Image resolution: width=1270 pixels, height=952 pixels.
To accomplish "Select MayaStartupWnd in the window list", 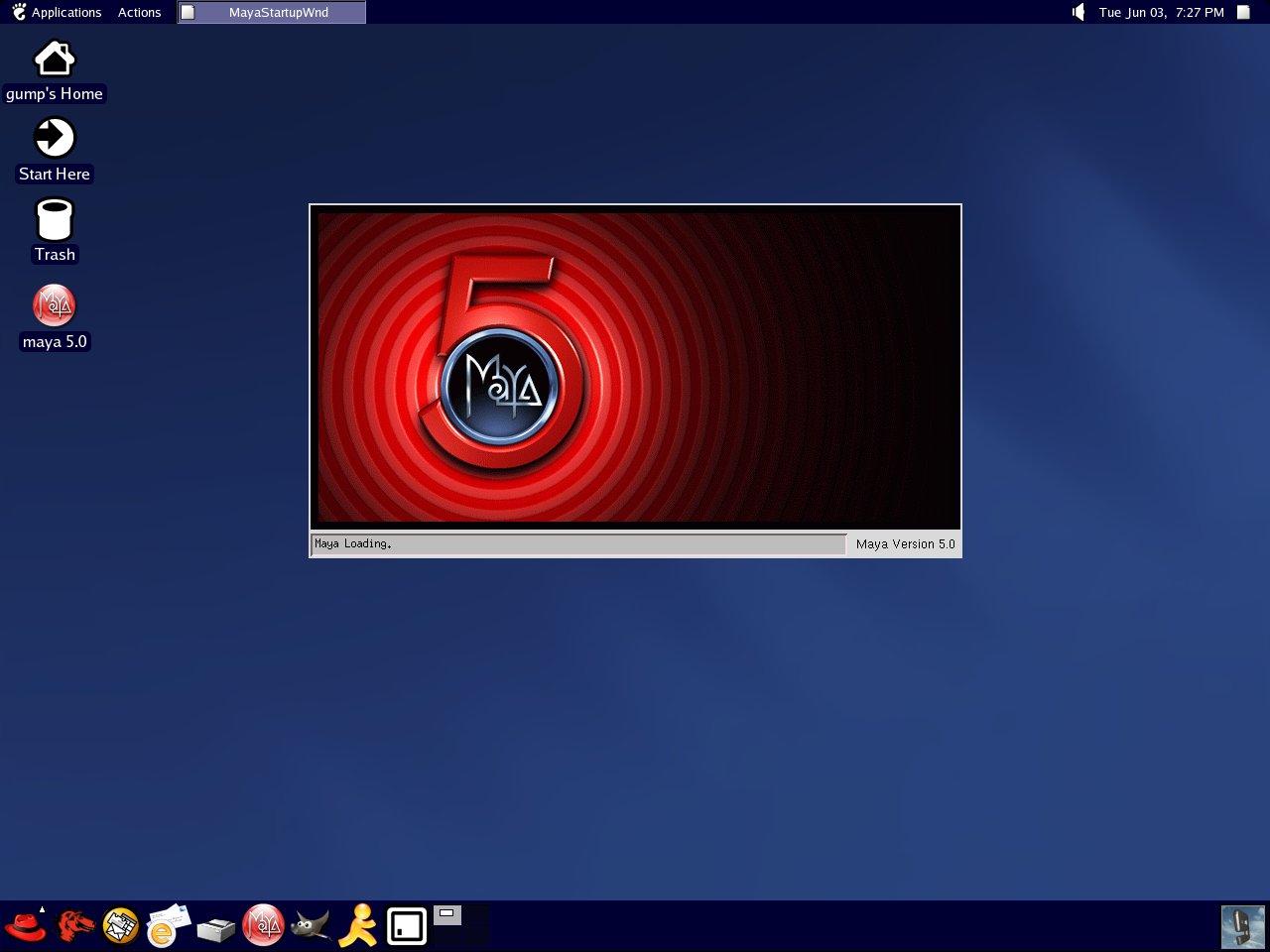I will tap(272, 12).
